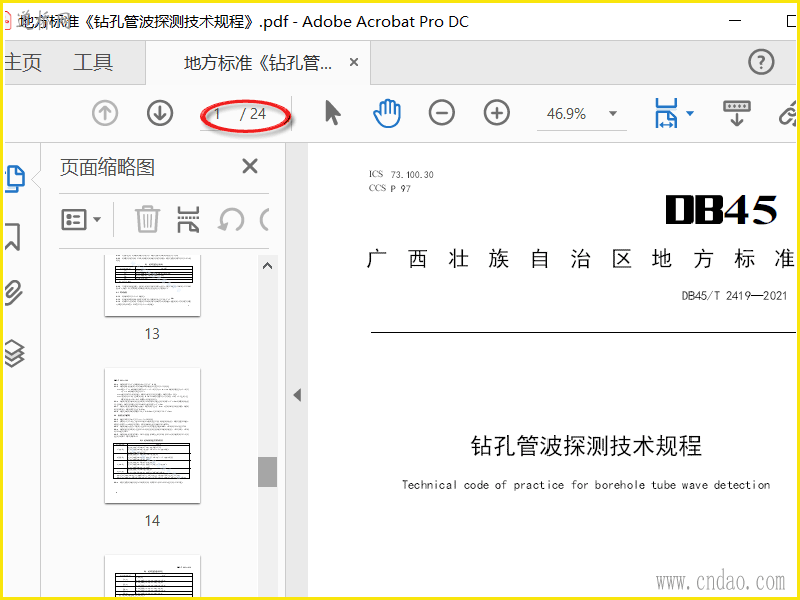Click the CCS P 97 text
The image size is (800, 600).
(390, 188)
